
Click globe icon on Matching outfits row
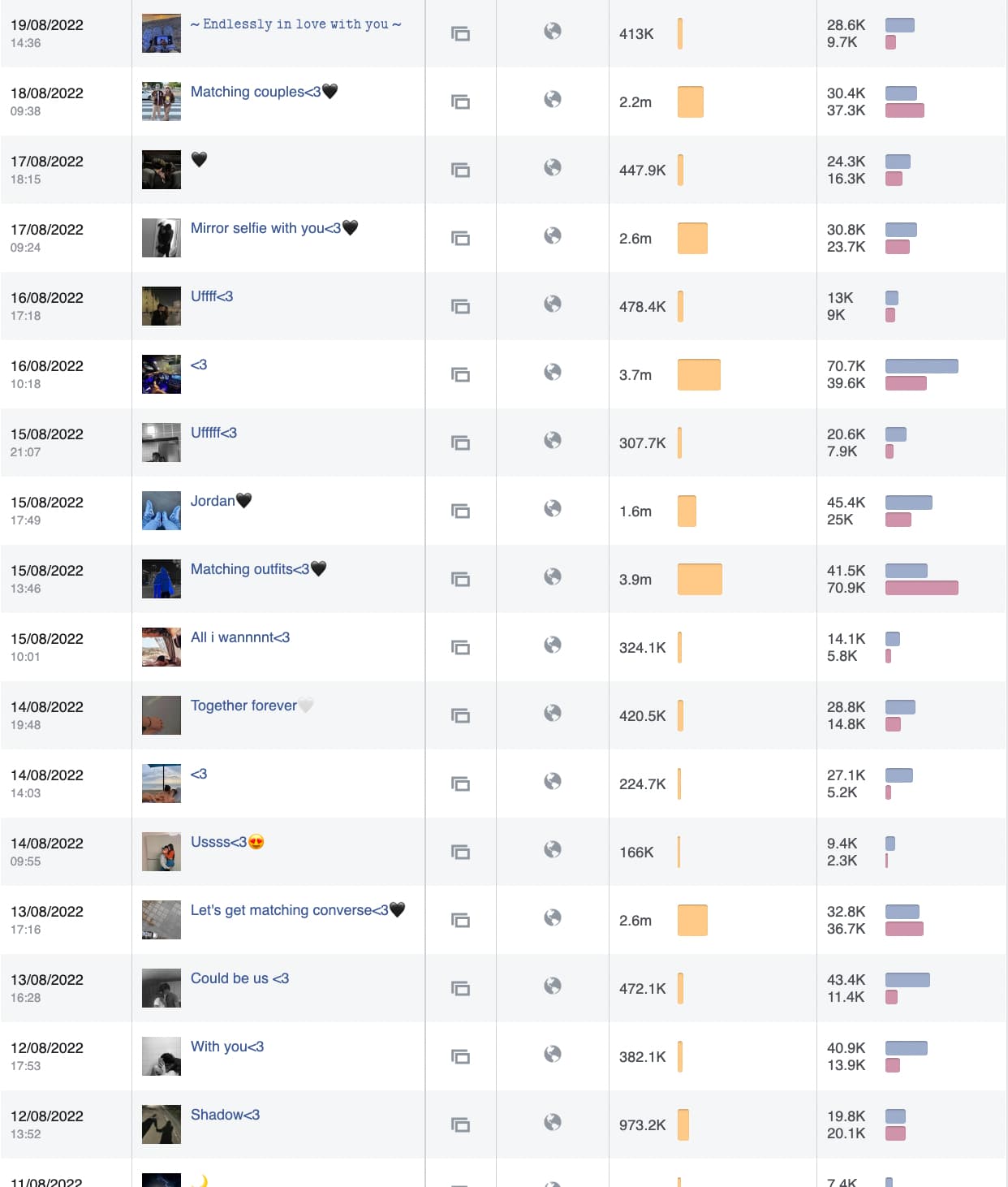[x=553, y=576]
